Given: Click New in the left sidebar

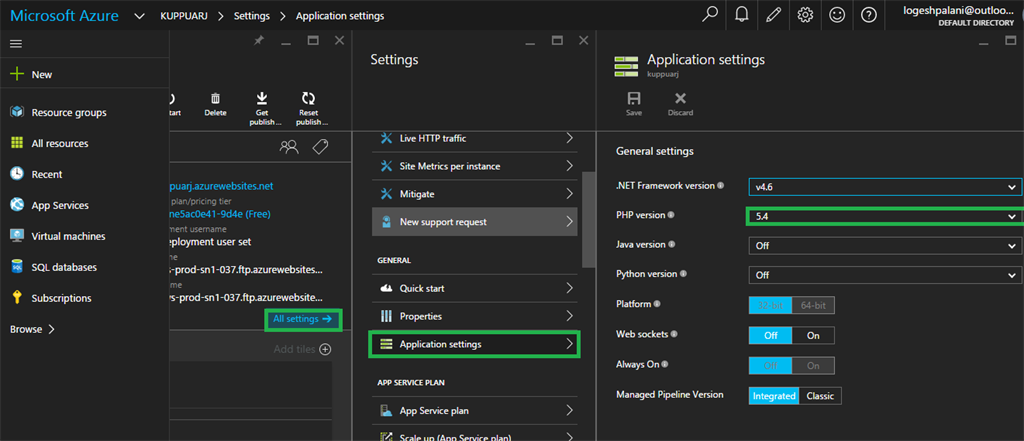Looking at the screenshot, I should click(x=41, y=75).
